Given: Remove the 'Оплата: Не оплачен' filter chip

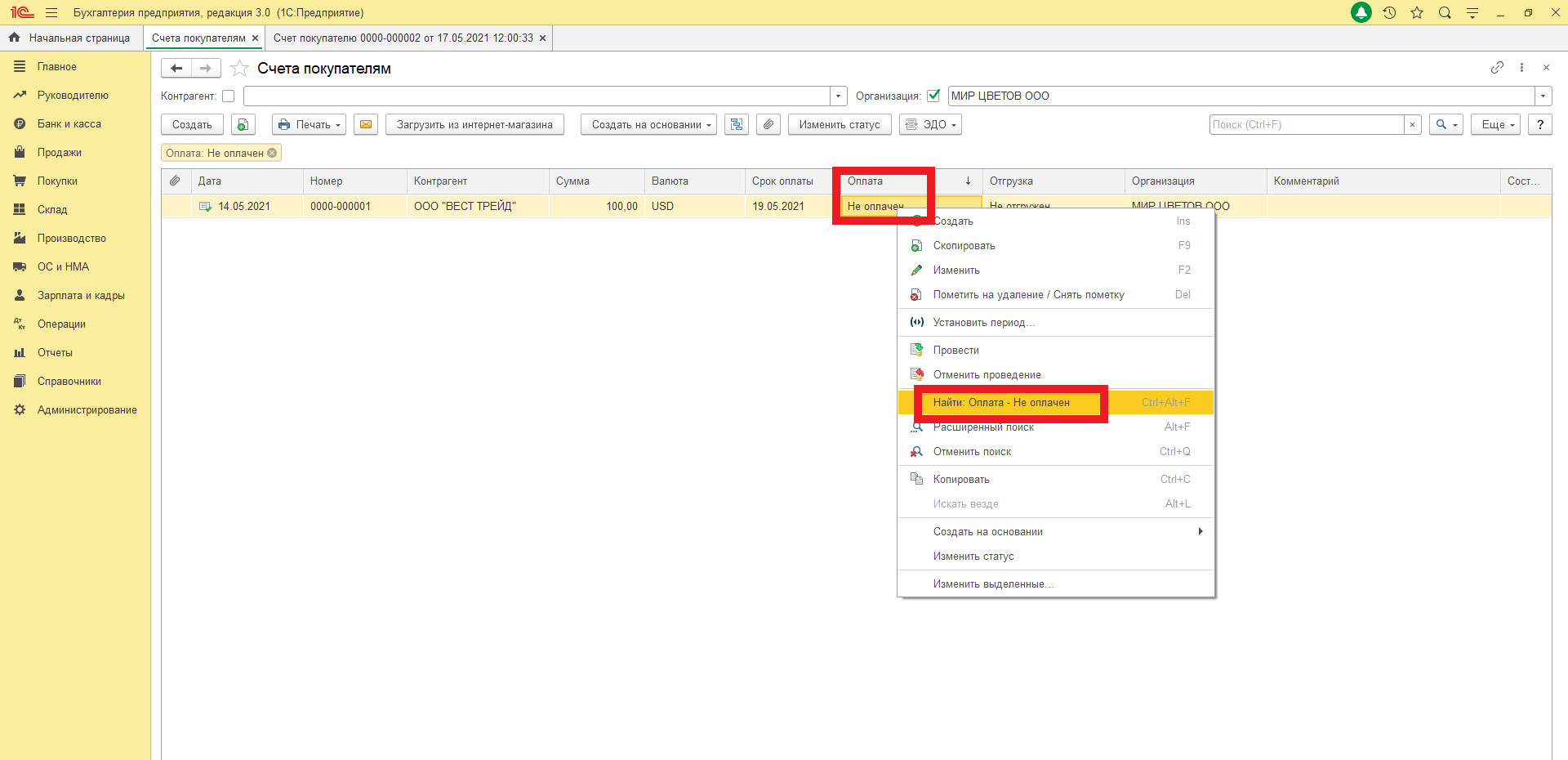Looking at the screenshot, I should 273,153.
